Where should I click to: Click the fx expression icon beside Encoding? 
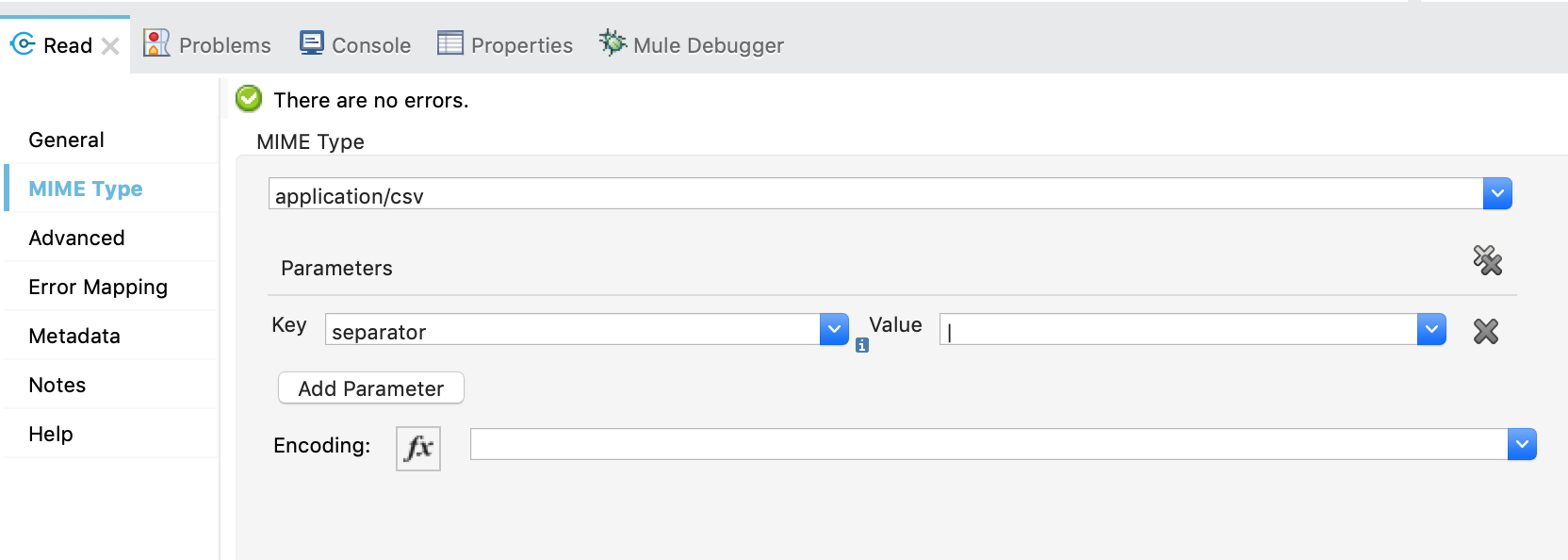[417, 447]
